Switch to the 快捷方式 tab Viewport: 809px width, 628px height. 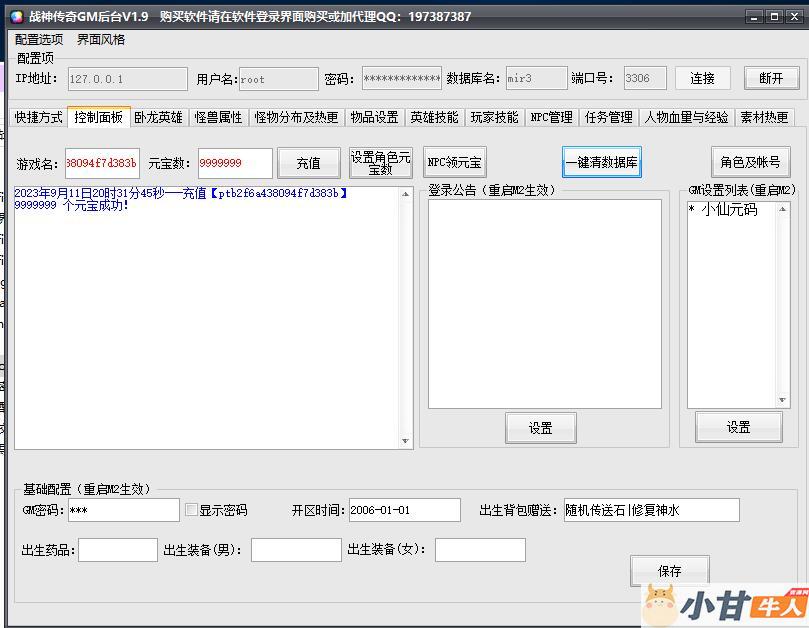[38, 117]
